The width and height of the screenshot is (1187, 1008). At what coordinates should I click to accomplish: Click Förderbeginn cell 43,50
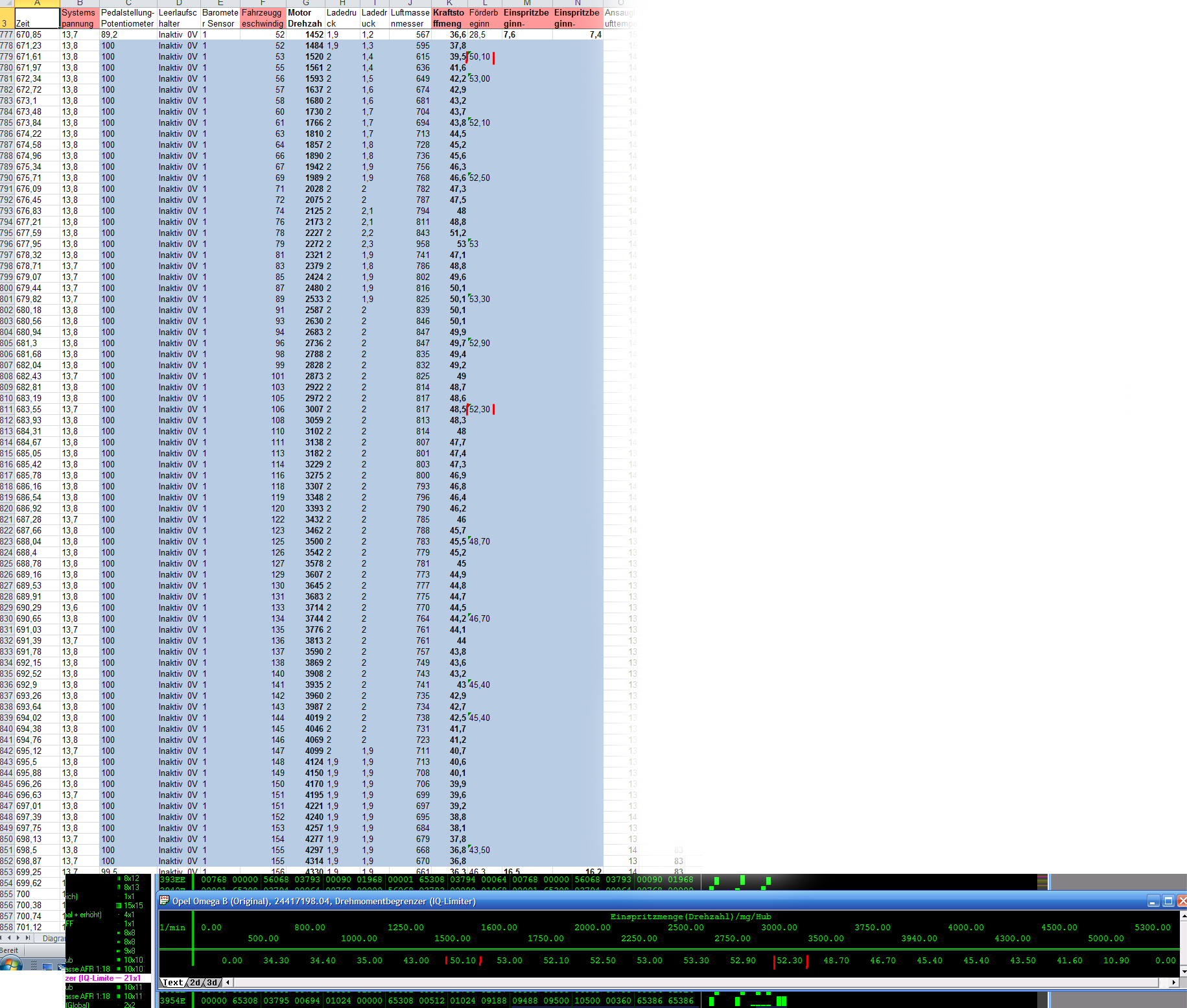point(484,850)
